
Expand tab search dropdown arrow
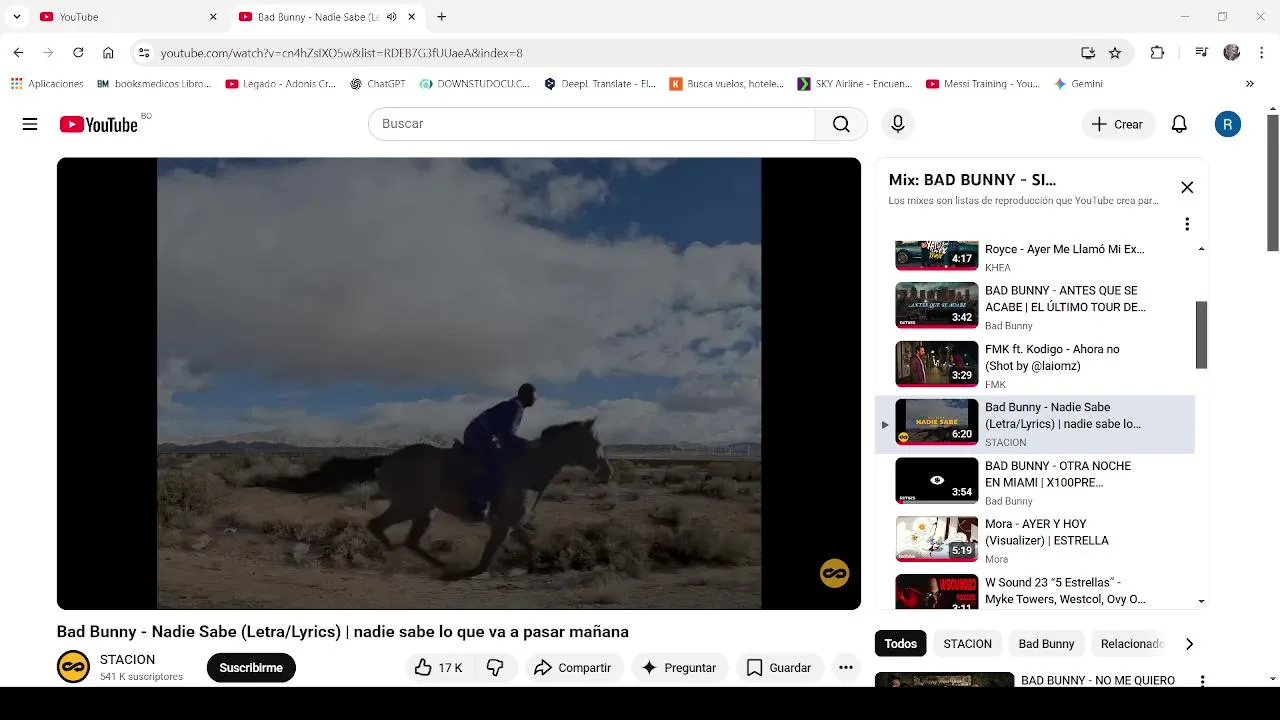16,17
